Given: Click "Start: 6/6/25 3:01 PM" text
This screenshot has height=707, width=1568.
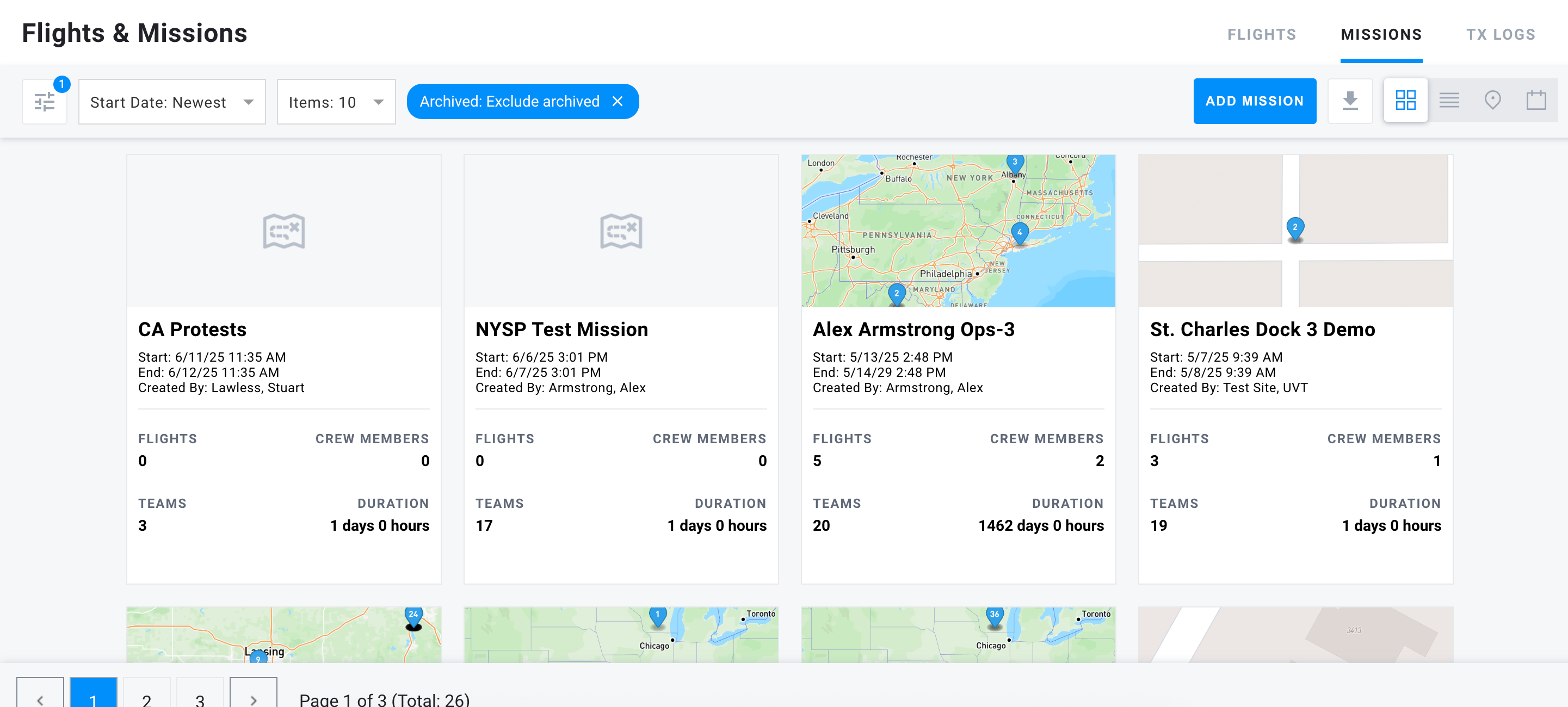Looking at the screenshot, I should (x=541, y=357).
